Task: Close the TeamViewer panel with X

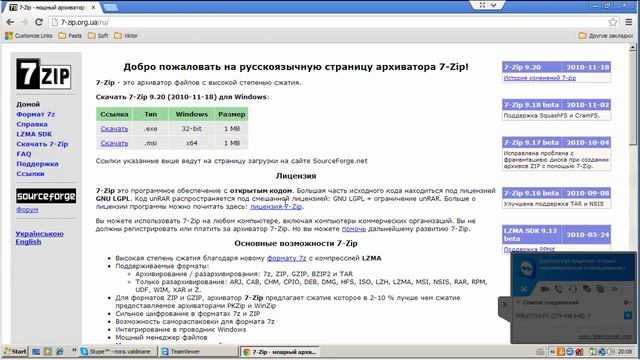Action: point(524,289)
